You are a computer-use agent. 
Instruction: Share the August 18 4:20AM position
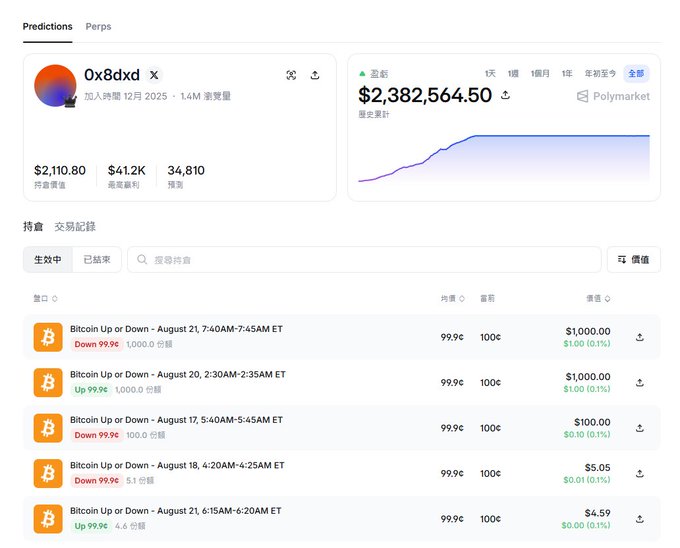click(x=640, y=473)
